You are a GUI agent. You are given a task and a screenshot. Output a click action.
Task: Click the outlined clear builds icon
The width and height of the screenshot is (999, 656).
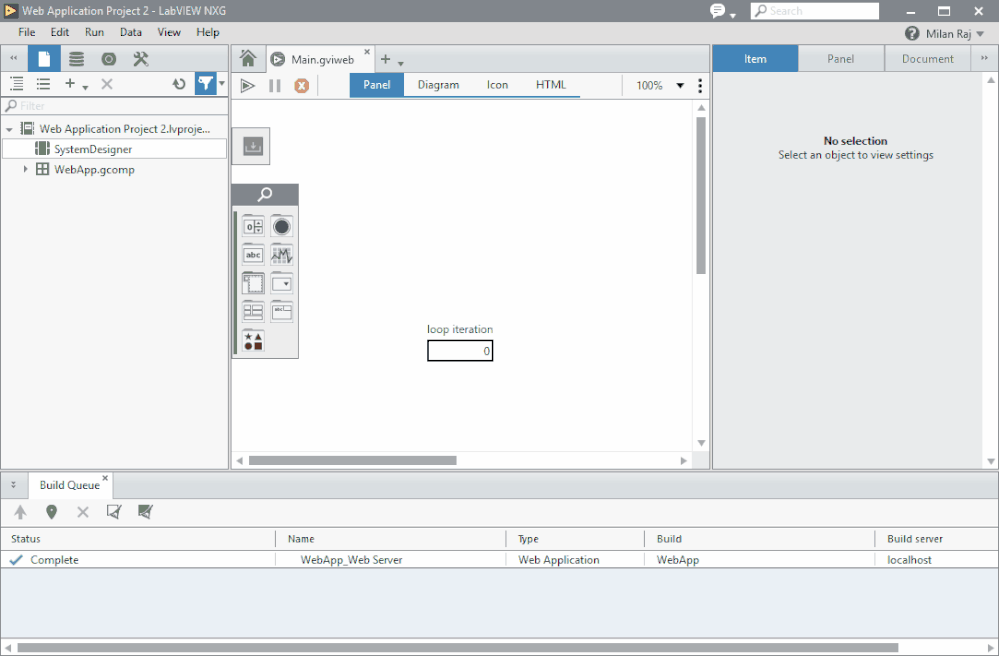coord(114,512)
